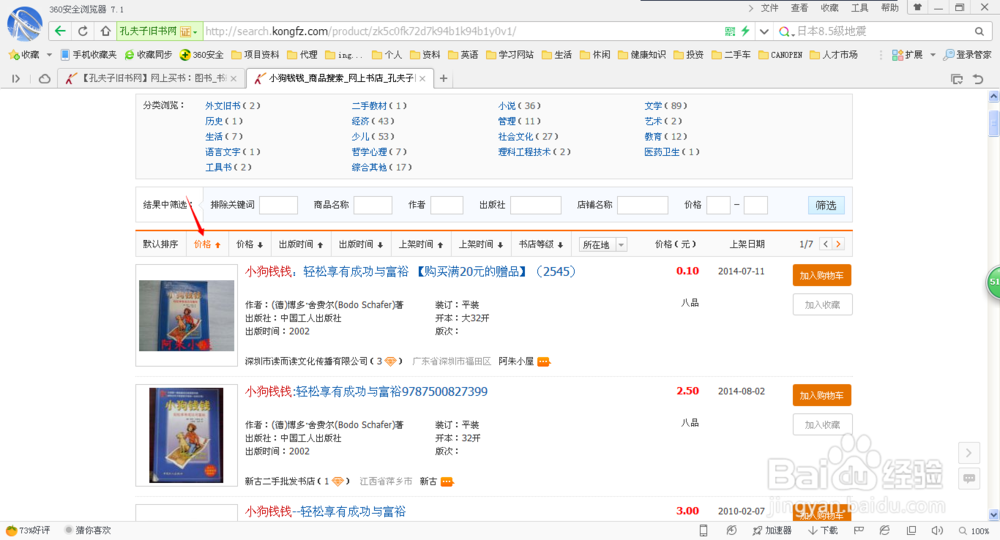
Task: Click 加入收藏 for the 2.50 yuan book
Action: click(x=821, y=425)
